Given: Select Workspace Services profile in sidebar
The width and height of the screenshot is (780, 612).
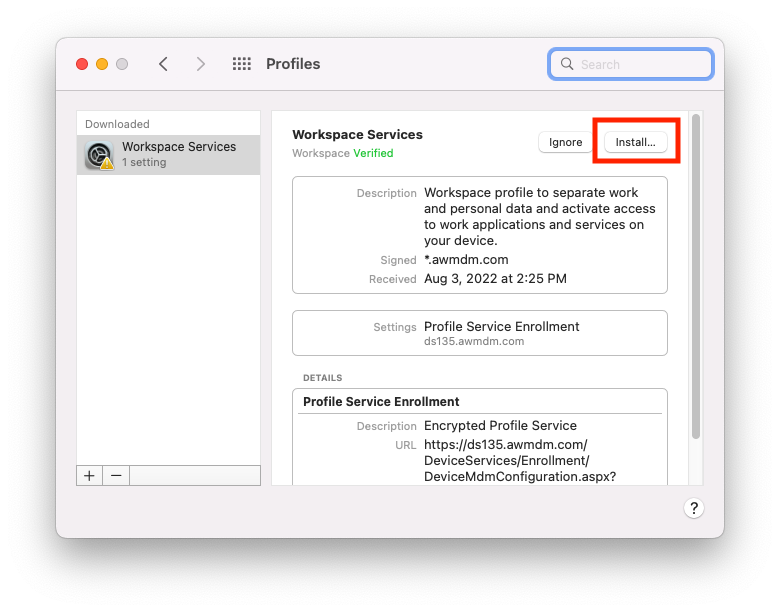Looking at the screenshot, I should (x=168, y=155).
